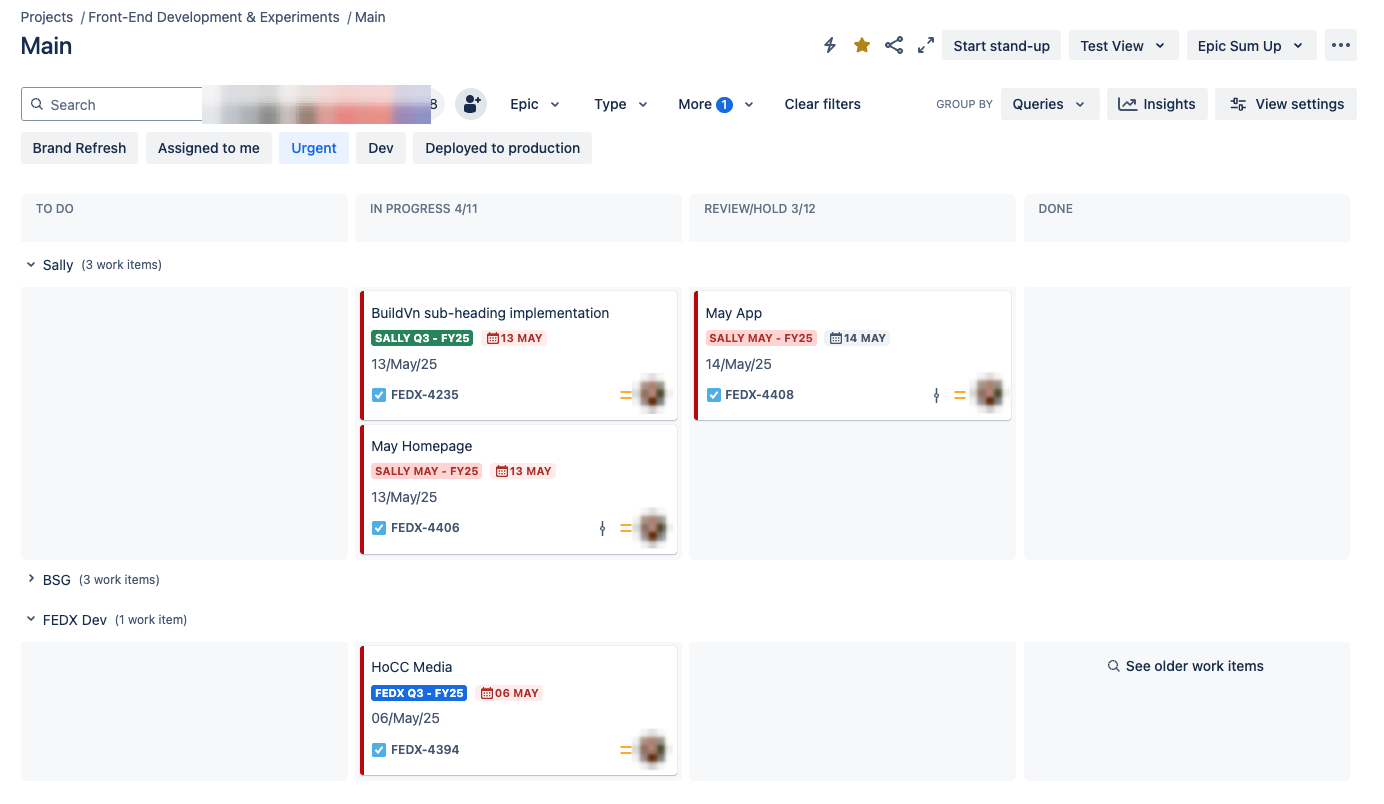Open the development commit icon on FEDX-4406

pos(602,528)
